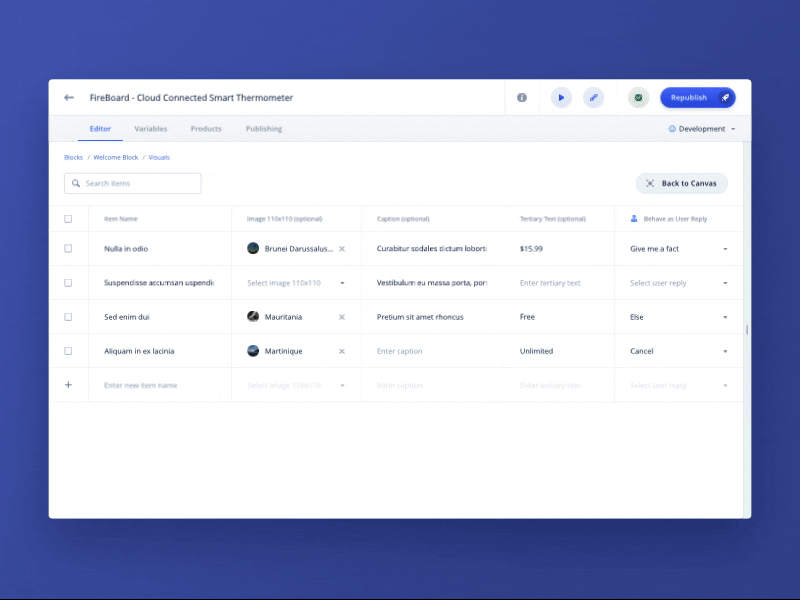The width and height of the screenshot is (800, 600).
Task: Click Martinique image thumbnail
Action: 253,351
